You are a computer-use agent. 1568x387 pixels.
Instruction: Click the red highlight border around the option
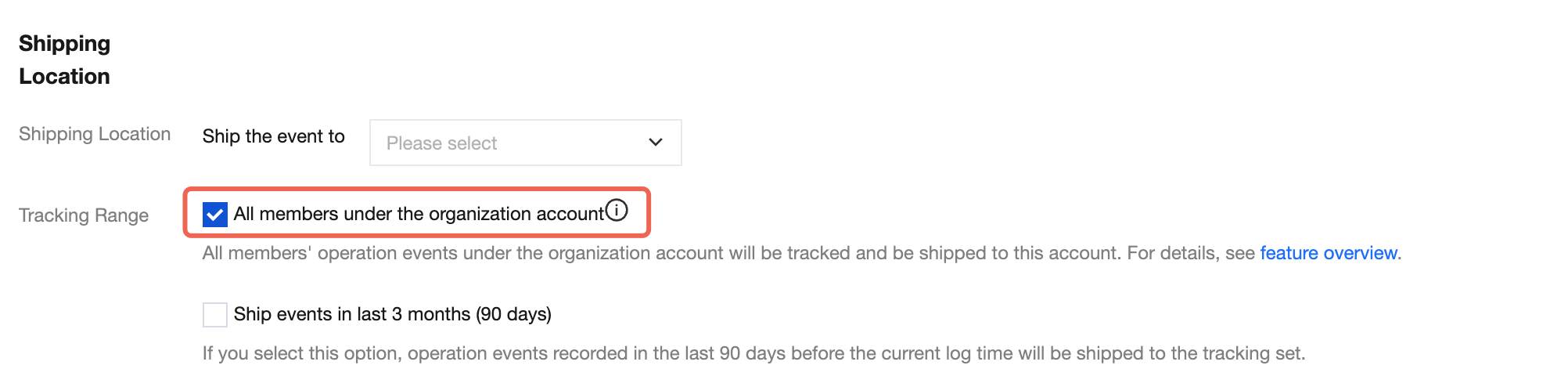416,190
